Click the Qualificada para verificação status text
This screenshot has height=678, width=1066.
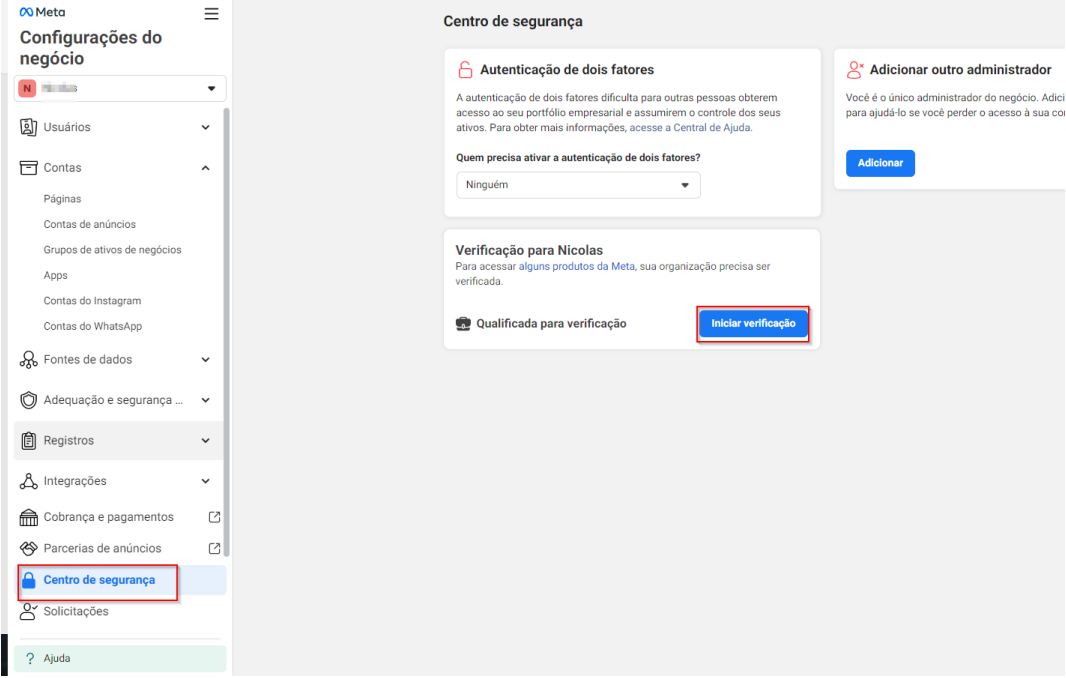(x=551, y=324)
